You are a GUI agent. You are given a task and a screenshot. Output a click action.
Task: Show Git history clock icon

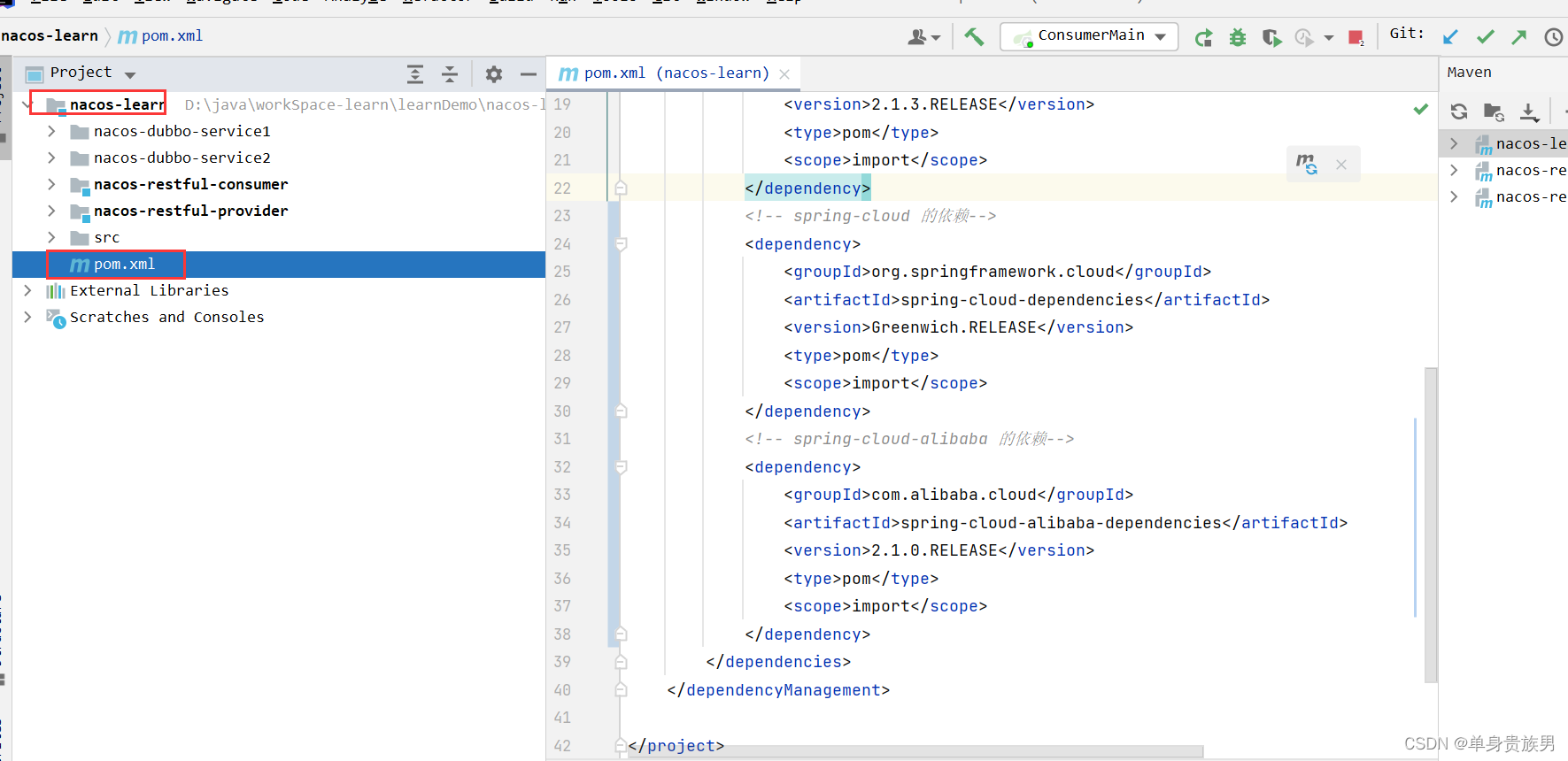tap(1553, 37)
